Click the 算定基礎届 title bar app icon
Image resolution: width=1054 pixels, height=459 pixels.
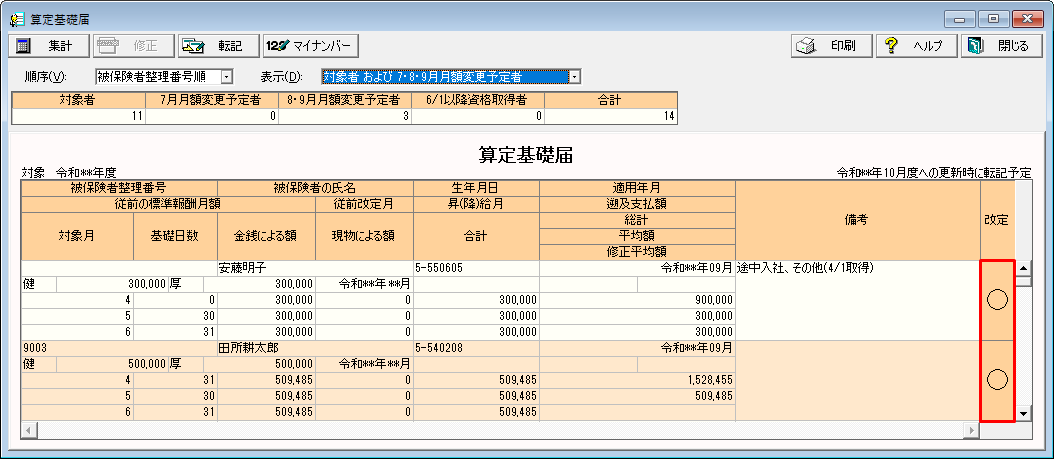16,19
